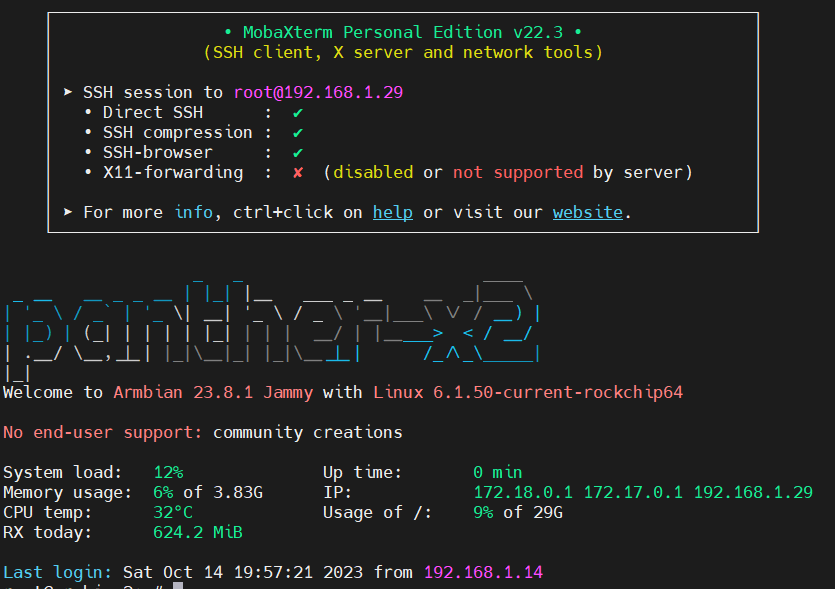Click the root@192.168.1.29 session address
The width and height of the screenshot is (835, 589).
(x=318, y=93)
